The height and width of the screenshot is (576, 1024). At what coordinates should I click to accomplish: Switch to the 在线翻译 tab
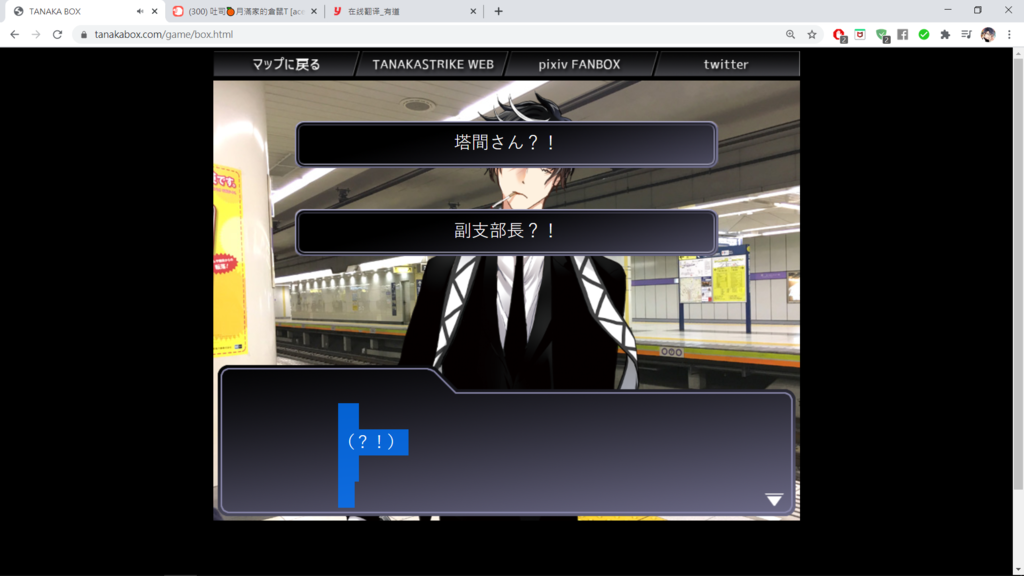point(404,11)
